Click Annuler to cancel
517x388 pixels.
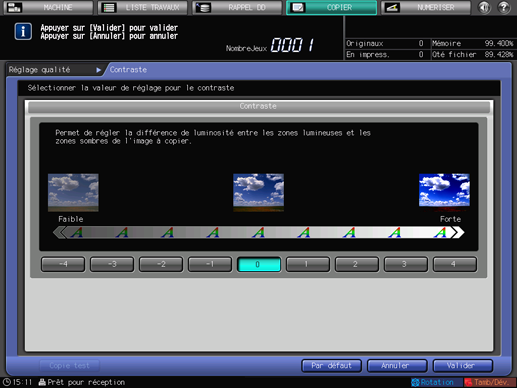[397, 366]
